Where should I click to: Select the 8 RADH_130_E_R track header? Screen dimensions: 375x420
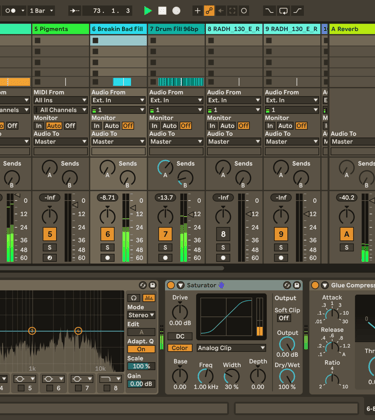234,29
